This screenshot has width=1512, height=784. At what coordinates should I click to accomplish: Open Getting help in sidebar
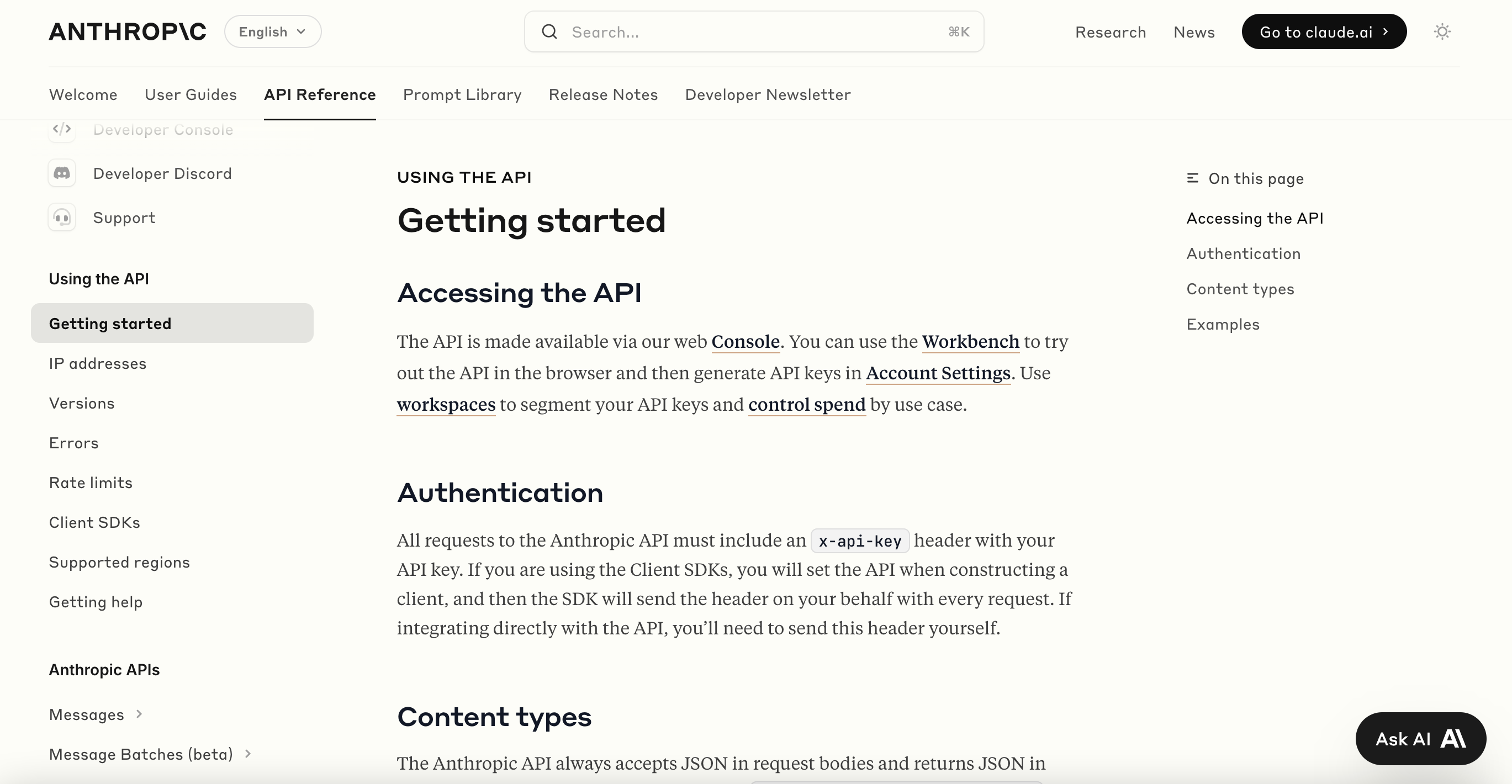(x=96, y=602)
